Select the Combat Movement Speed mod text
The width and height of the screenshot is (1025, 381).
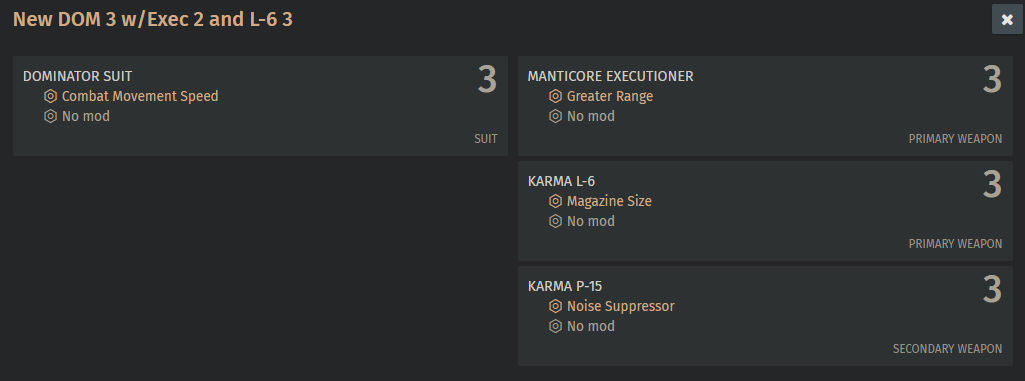point(140,97)
